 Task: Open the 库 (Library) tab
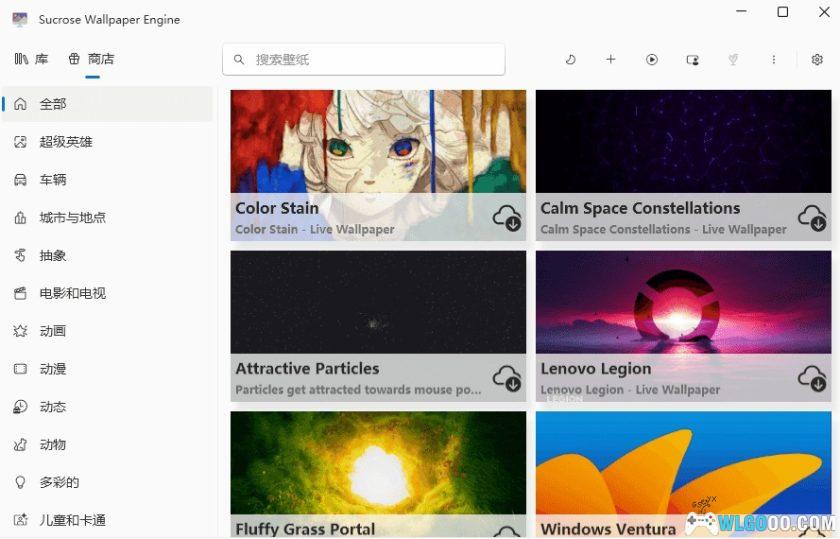point(31,59)
